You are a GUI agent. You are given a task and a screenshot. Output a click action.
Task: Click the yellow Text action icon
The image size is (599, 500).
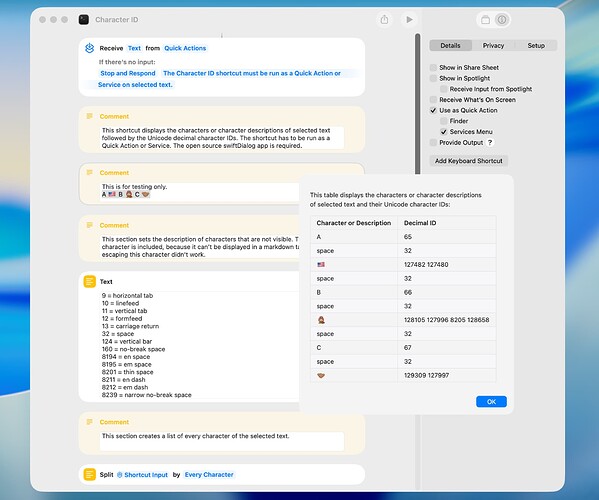point(89,282)
